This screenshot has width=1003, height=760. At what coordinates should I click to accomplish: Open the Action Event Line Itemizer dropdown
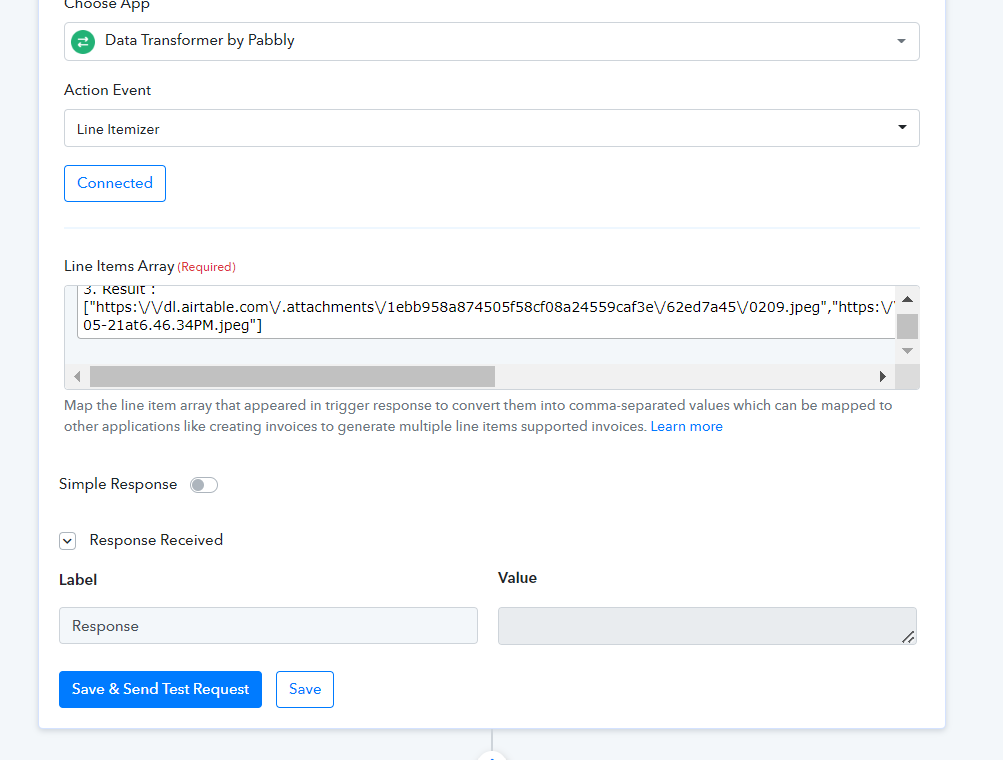tap(491, 128)
